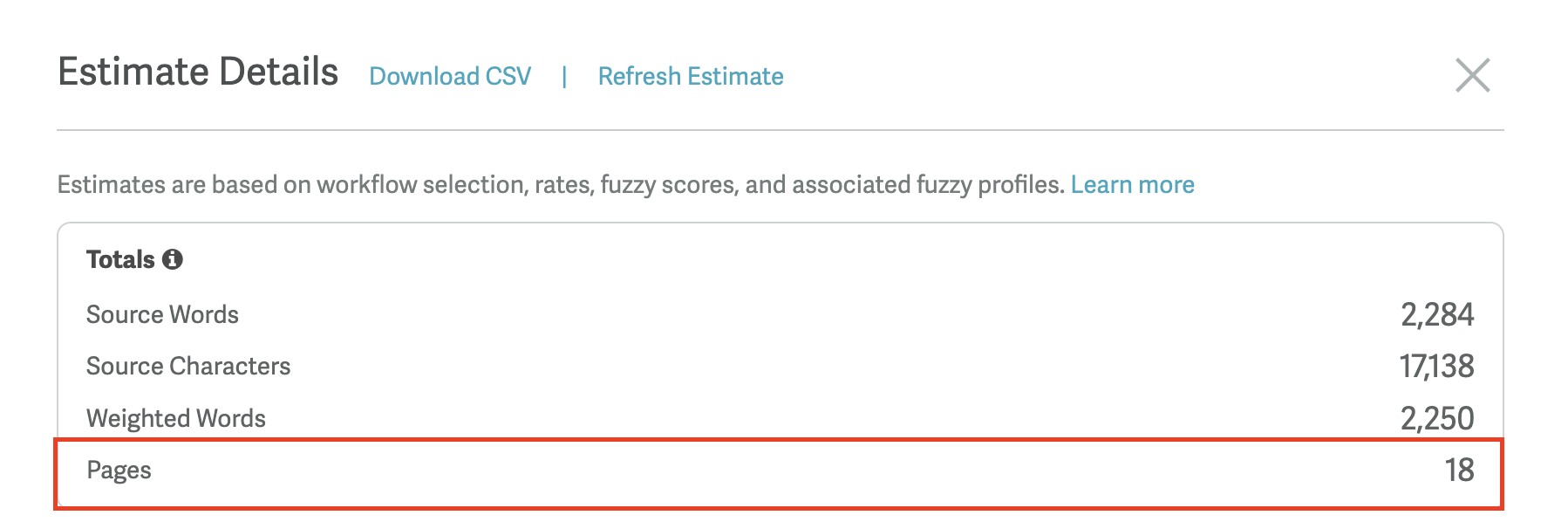Click the Totals section heading
Image resolution: width=1568 pixels, height=522 pixels.
tap(120, 259)
